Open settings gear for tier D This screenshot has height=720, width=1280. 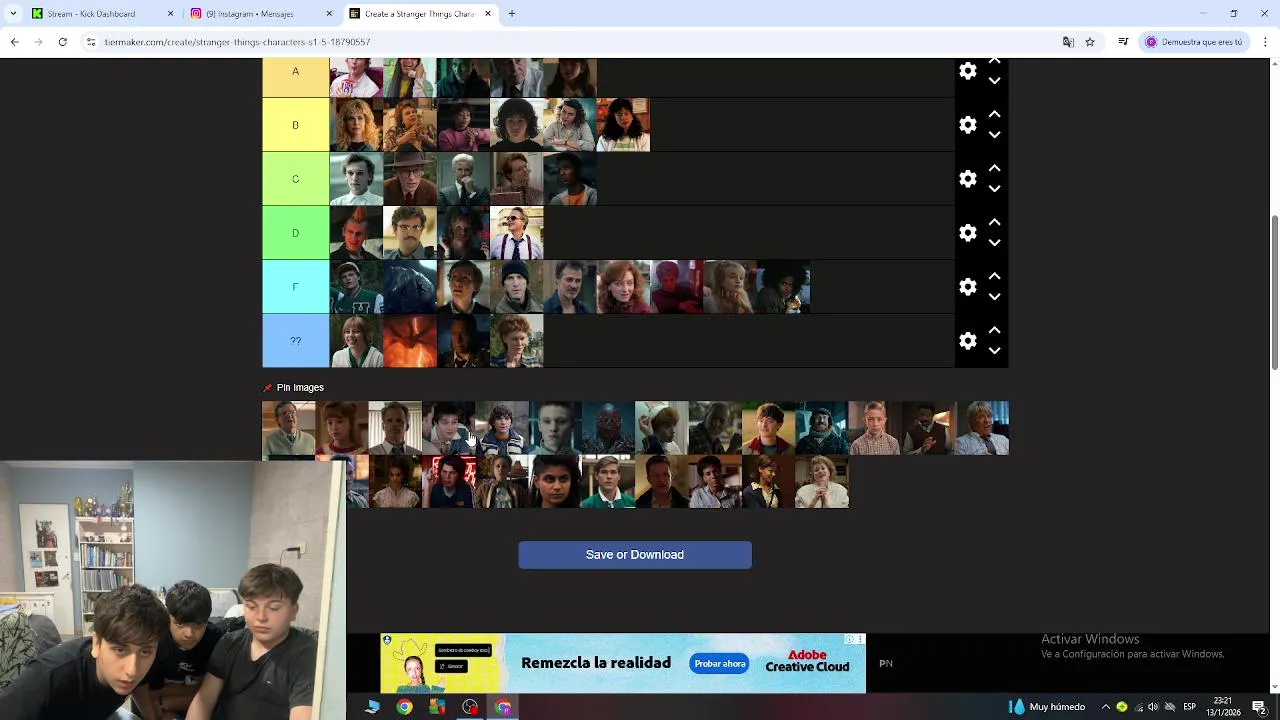pyautogui.click(x=967, y=233)
